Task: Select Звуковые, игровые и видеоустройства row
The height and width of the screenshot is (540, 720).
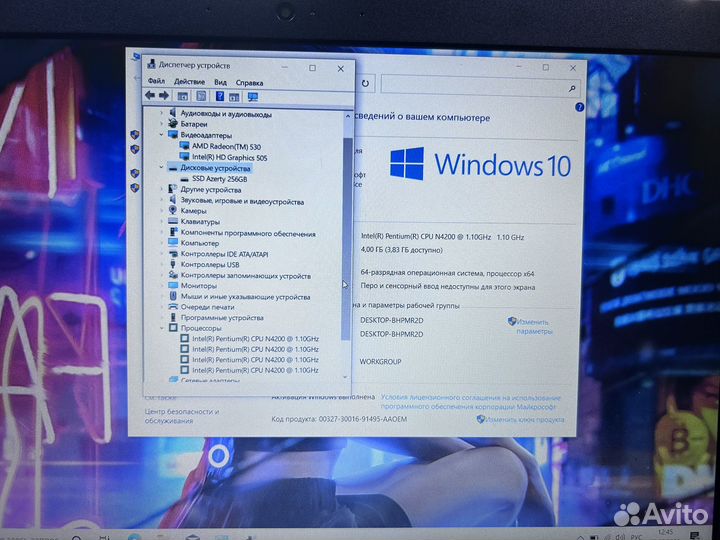Action: pos(242,201)
